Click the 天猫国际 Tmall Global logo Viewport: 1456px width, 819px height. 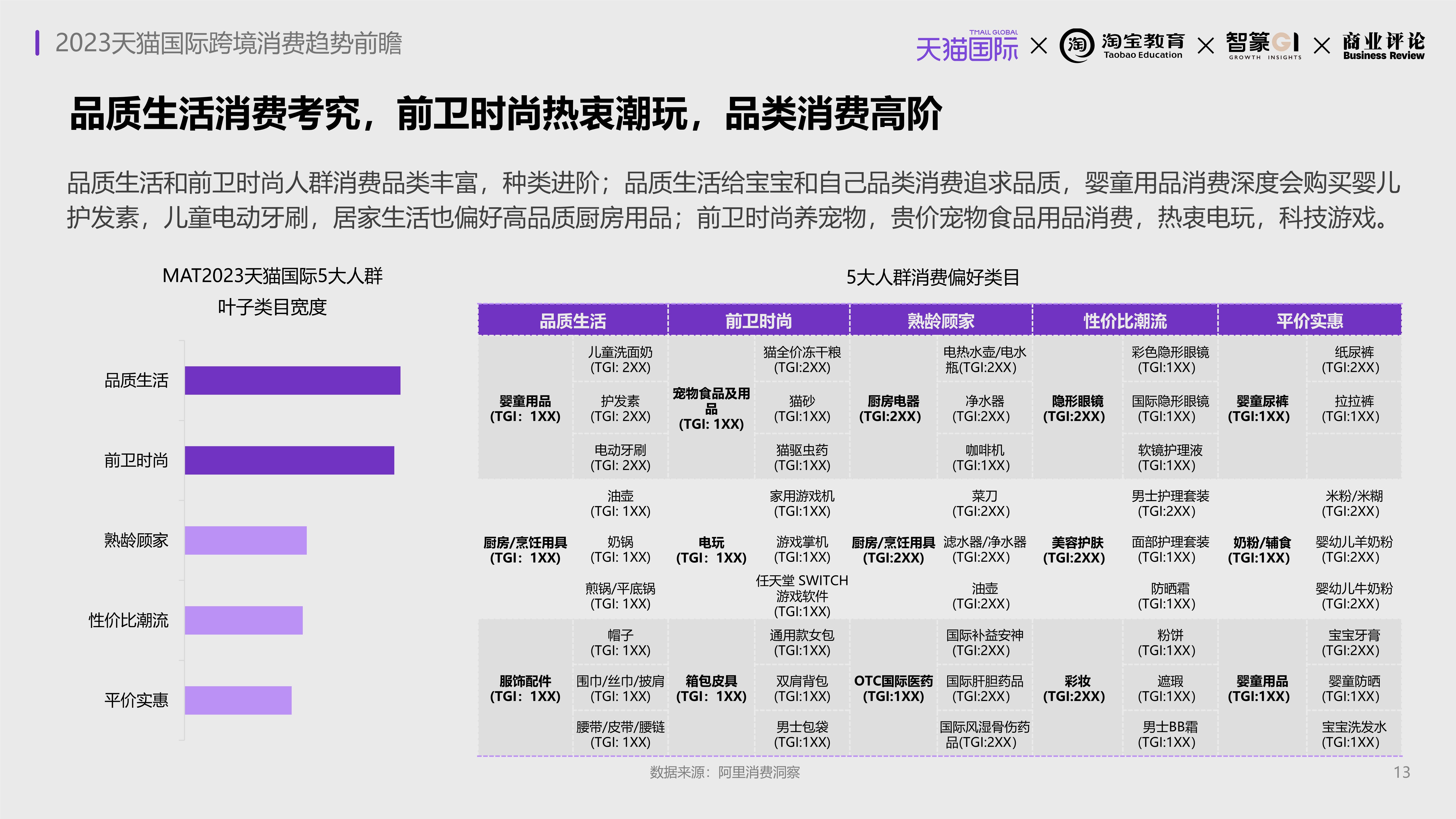[967, 46]
